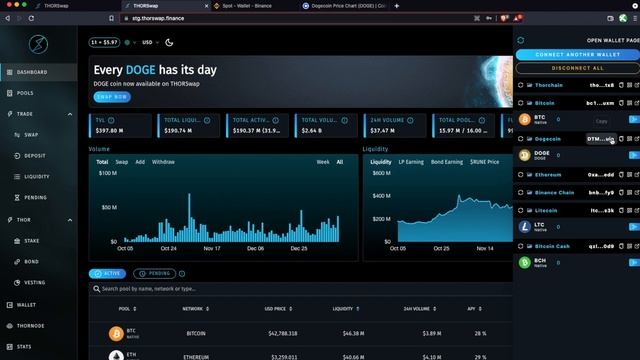Collapse the Thor sidebar section
The width and height of the screenshot is (640, 360).
(x=70, y=220)
